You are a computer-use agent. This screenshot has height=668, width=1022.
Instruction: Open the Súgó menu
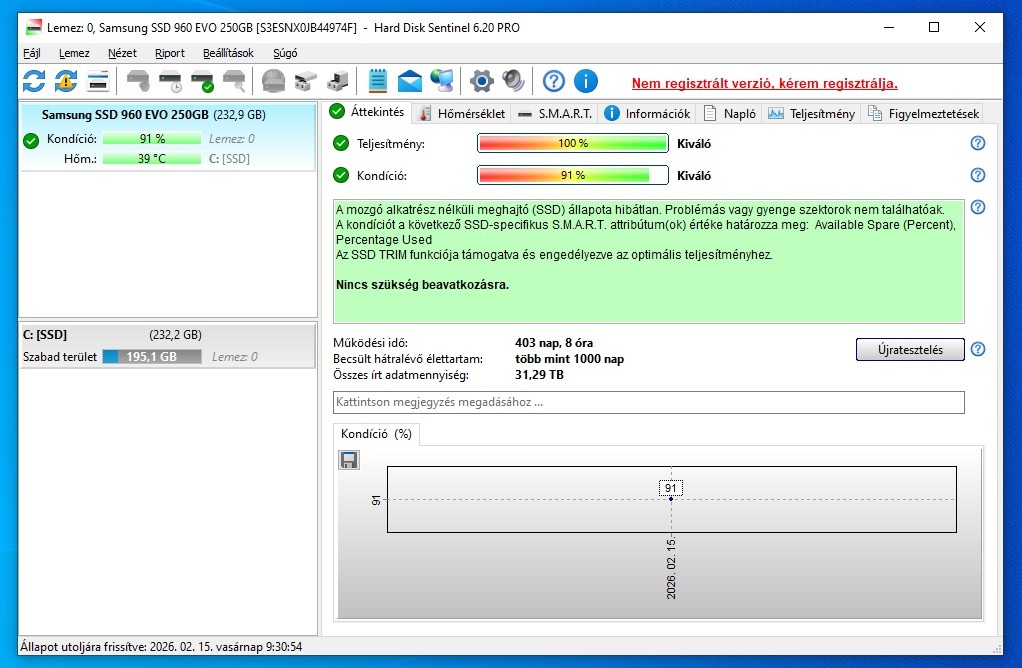tap(285, 53)
